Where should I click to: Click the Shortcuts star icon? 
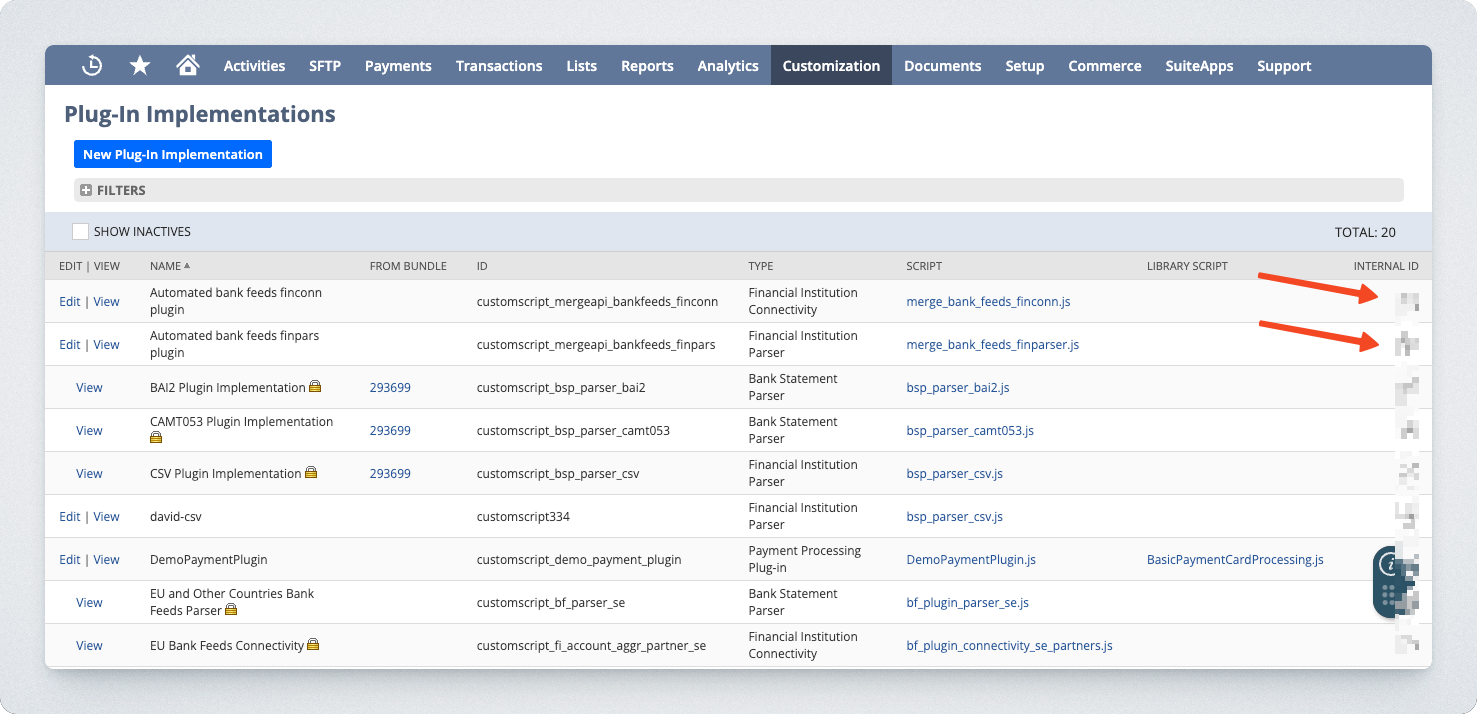pyautogui.click(x=140, y=66)
